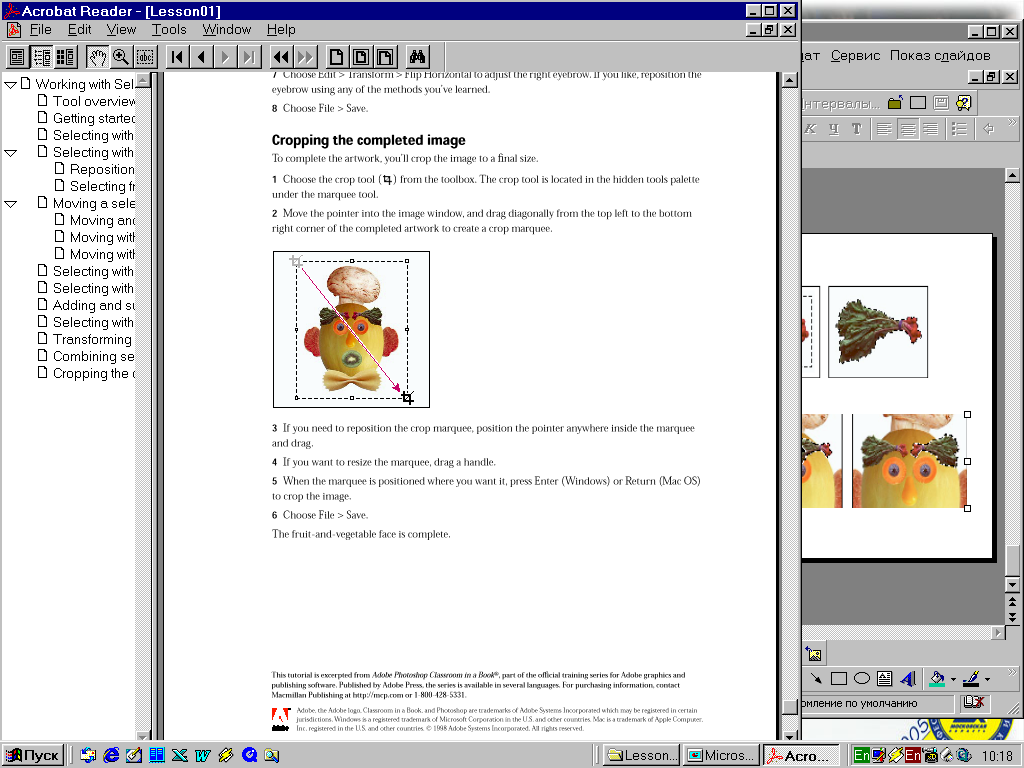Go to first page button

[177, 57]
